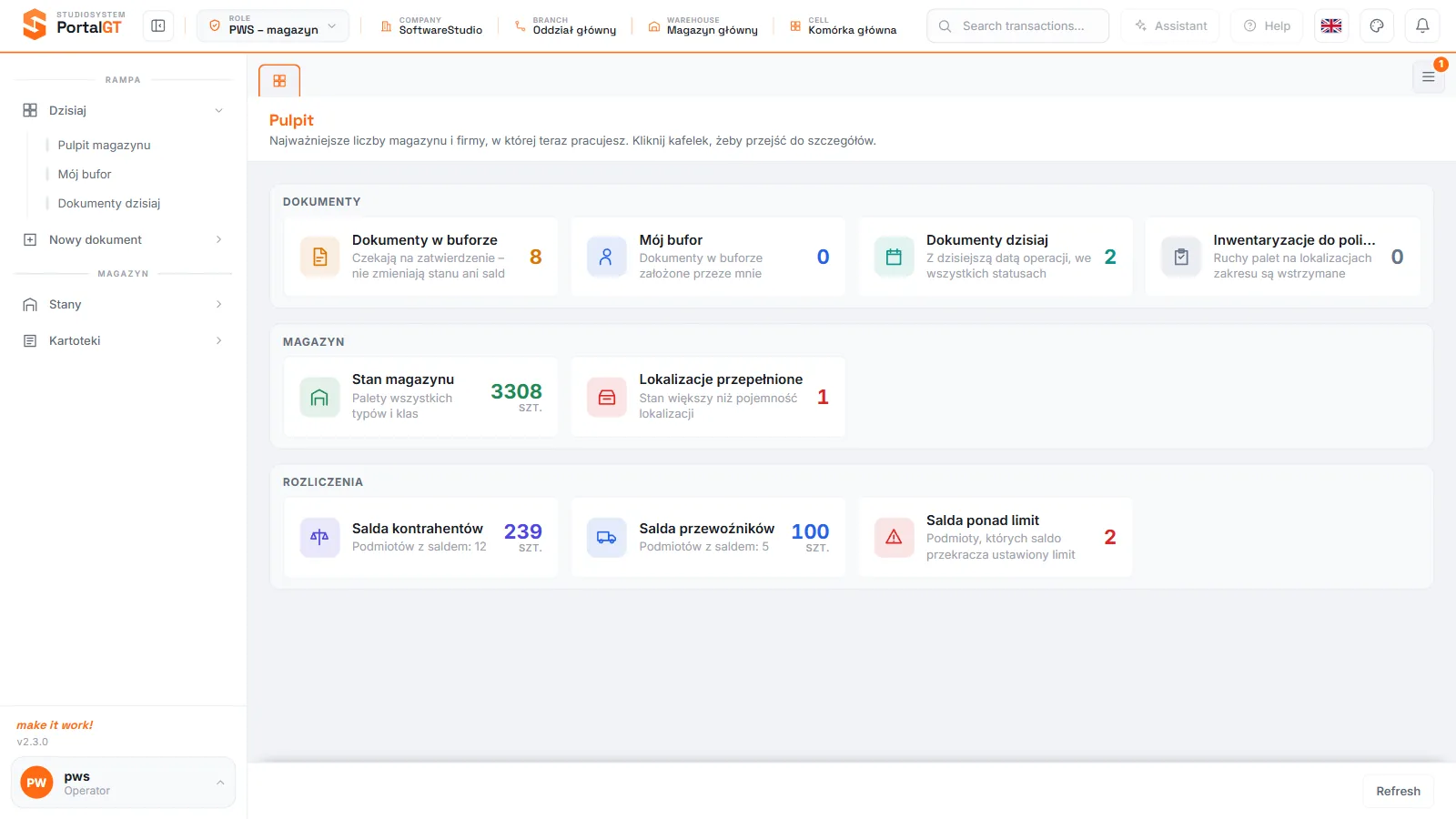
Task: Open notifications bell icon
Action: (1422, 25)
